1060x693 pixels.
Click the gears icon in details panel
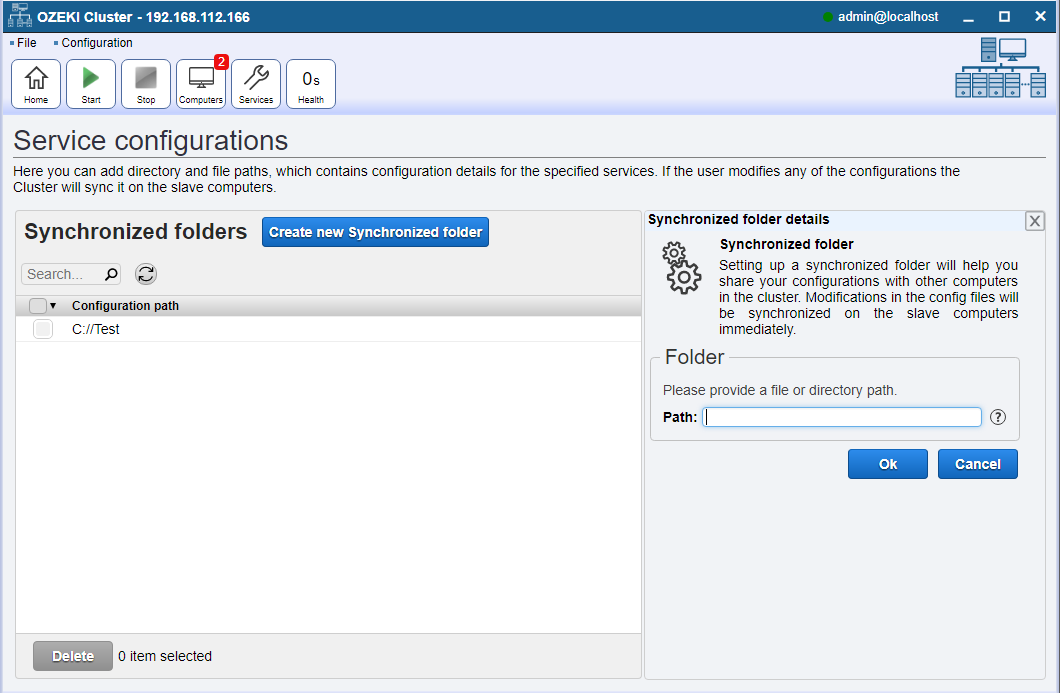pyautogui.click(x=681, y=268)
